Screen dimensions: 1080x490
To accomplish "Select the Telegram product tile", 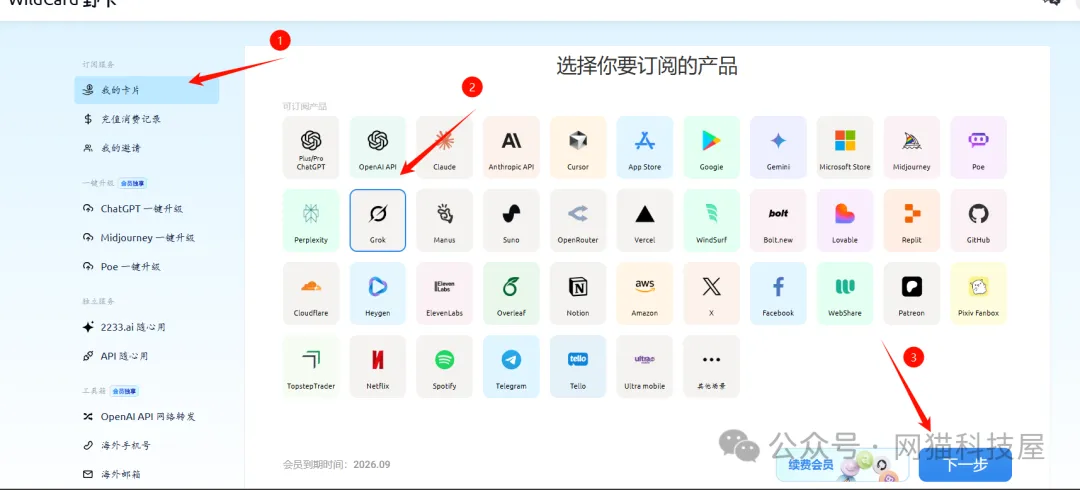I will [511, 367].
